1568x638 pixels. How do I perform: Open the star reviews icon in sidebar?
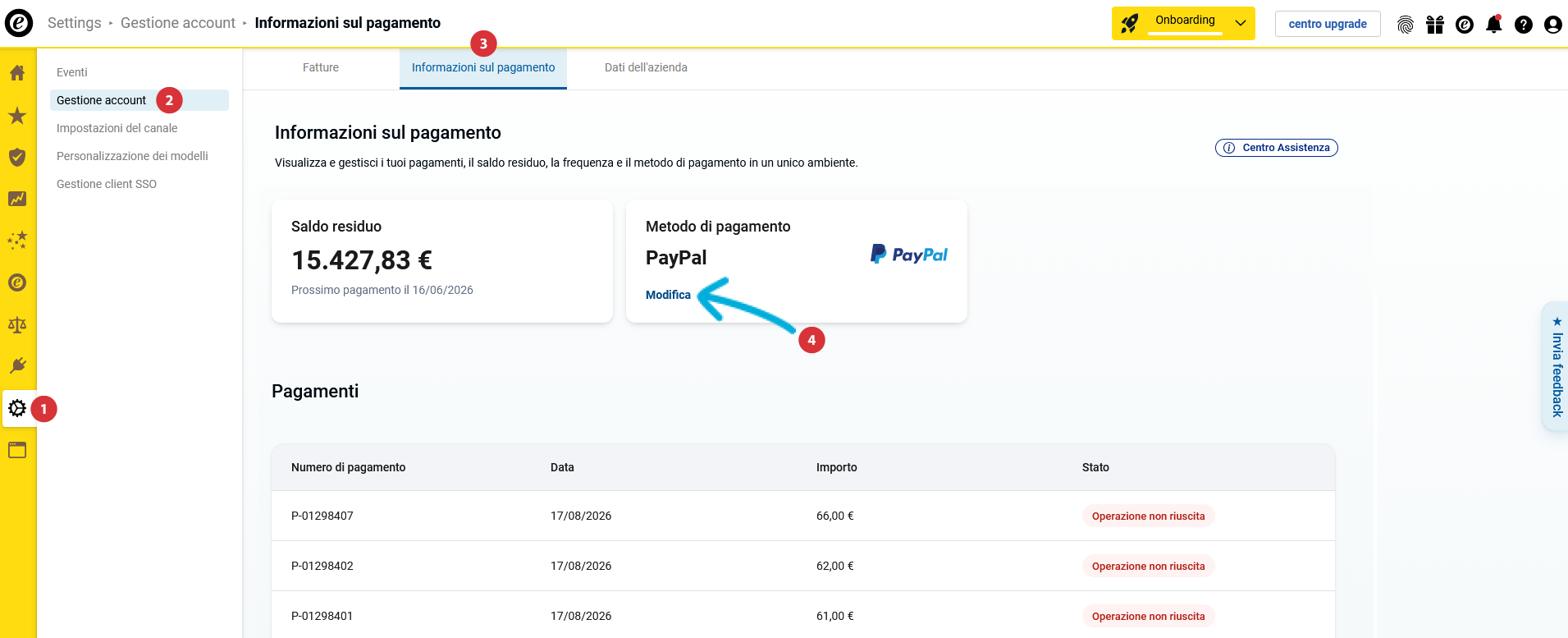click(x=17, y=115)
